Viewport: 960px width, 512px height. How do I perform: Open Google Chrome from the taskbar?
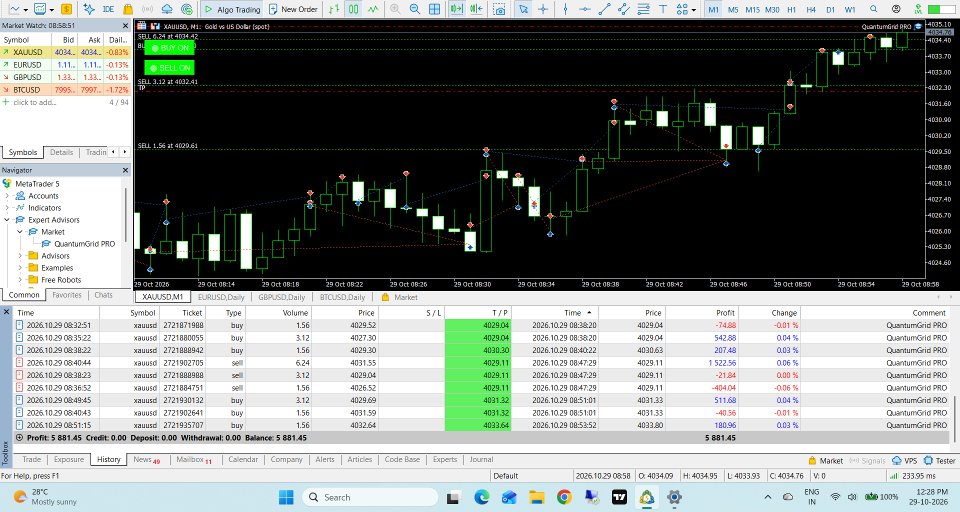[x=564, y=497]
